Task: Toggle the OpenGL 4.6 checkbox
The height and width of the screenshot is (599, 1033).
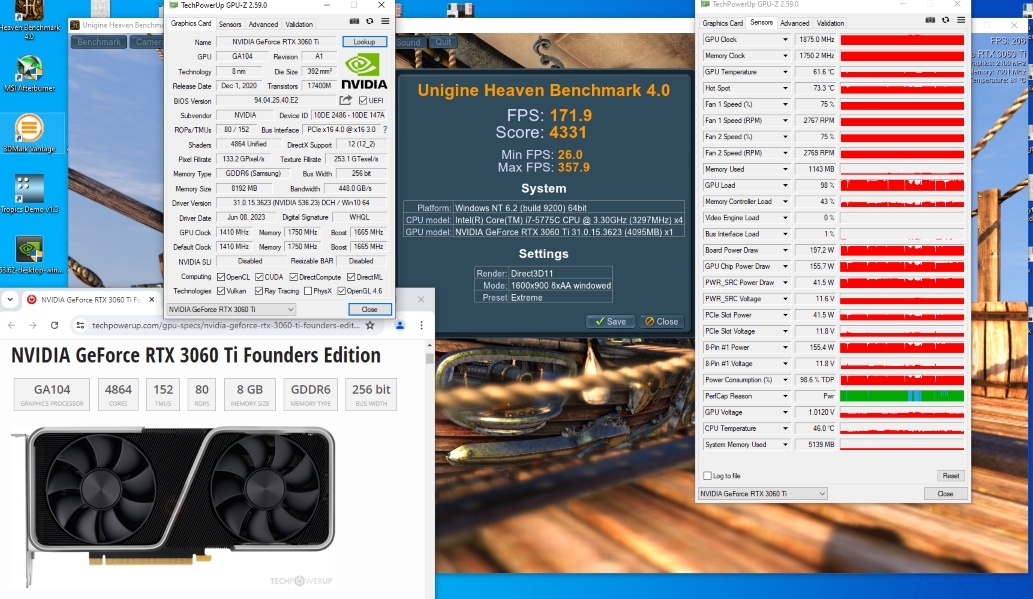Action: tap(341, 291)
